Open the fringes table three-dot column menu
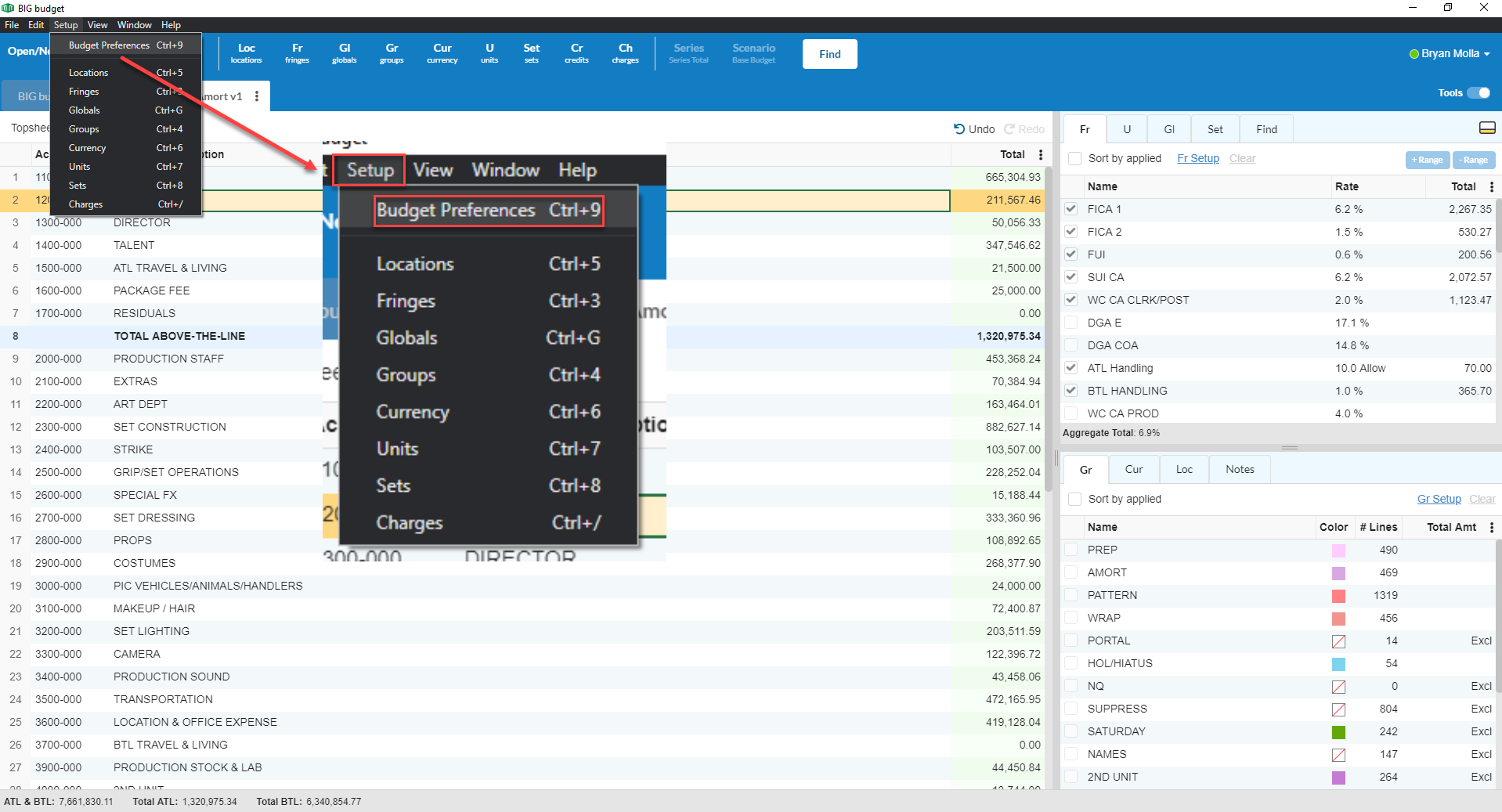Image resolution: width=1502 pixels, height=812 pixels. coord(1491,186)
